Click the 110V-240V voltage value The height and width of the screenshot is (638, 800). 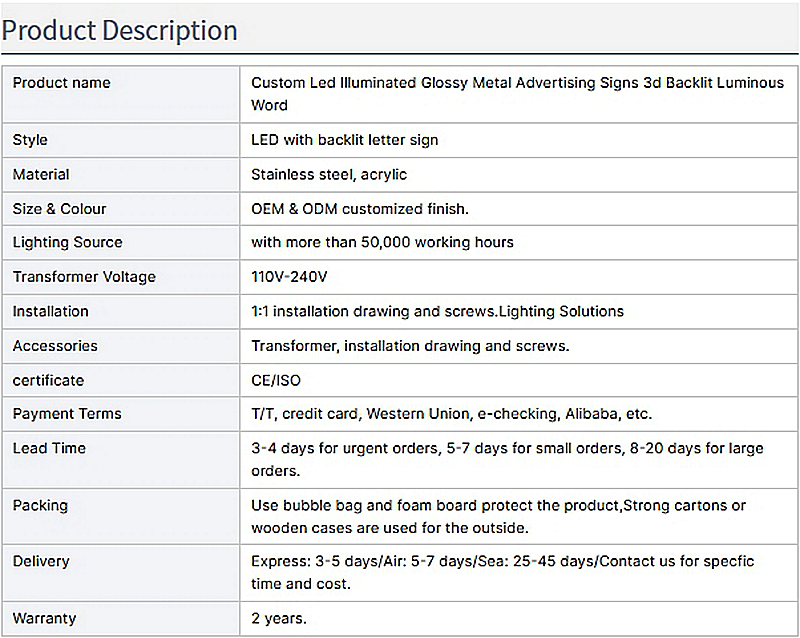pos(289,277)
